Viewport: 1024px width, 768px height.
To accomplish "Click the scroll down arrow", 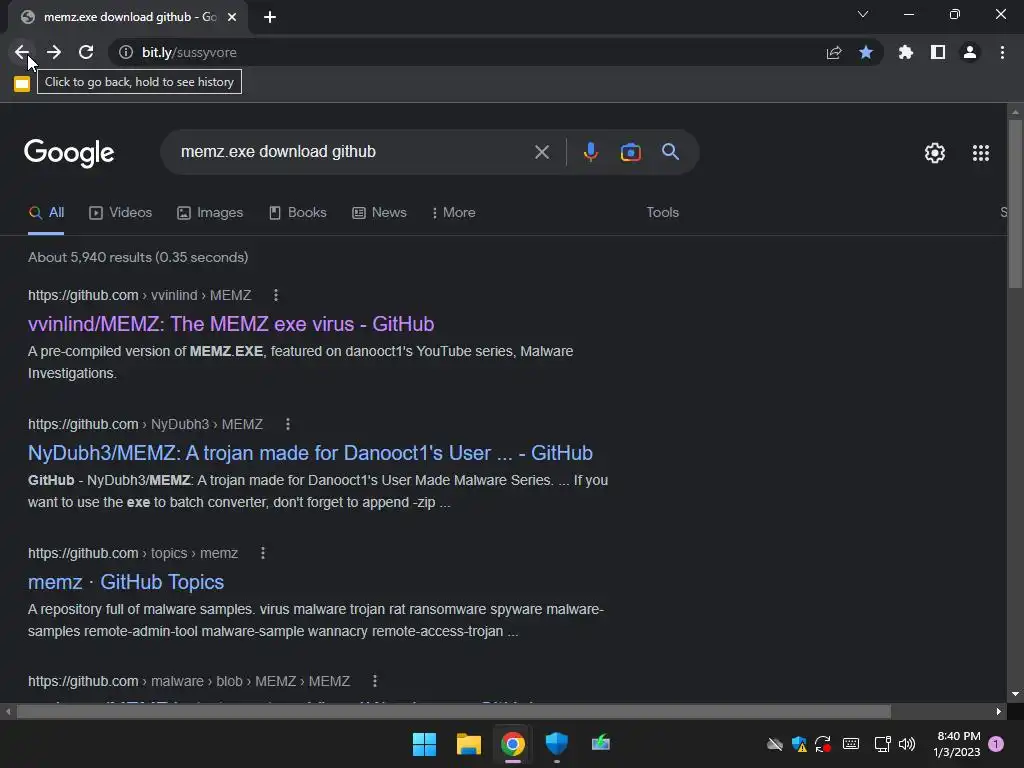I will (1015, 695).
